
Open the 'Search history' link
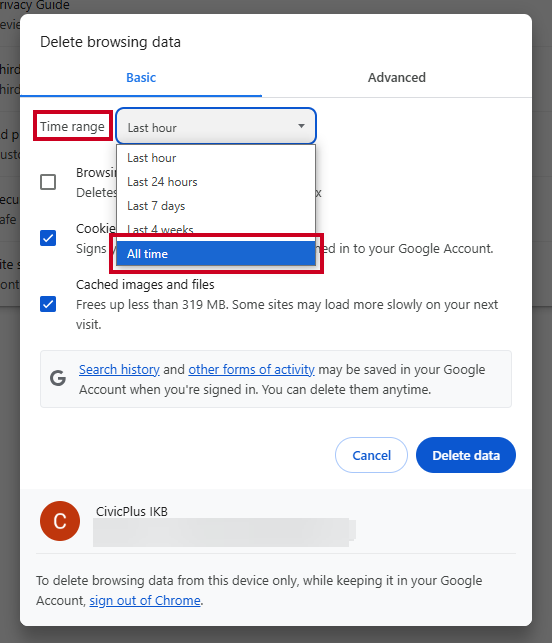pyautogui.click(x=119, y=369)
